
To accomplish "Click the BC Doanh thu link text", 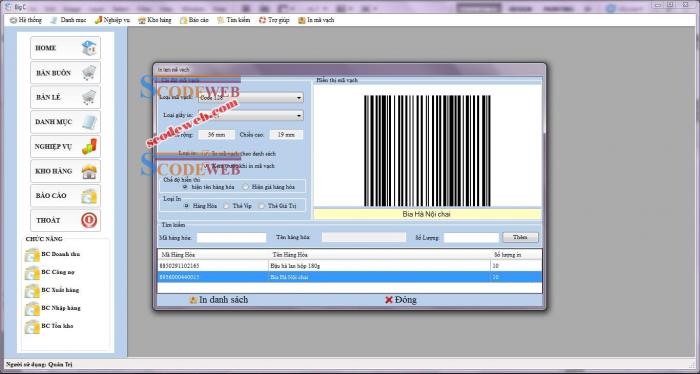I will click(x=60, y=254).
